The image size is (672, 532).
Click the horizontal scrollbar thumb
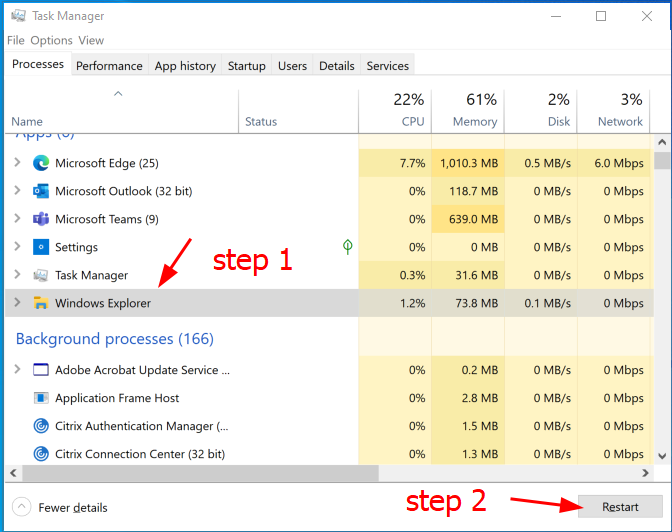(x=201, y=473)
